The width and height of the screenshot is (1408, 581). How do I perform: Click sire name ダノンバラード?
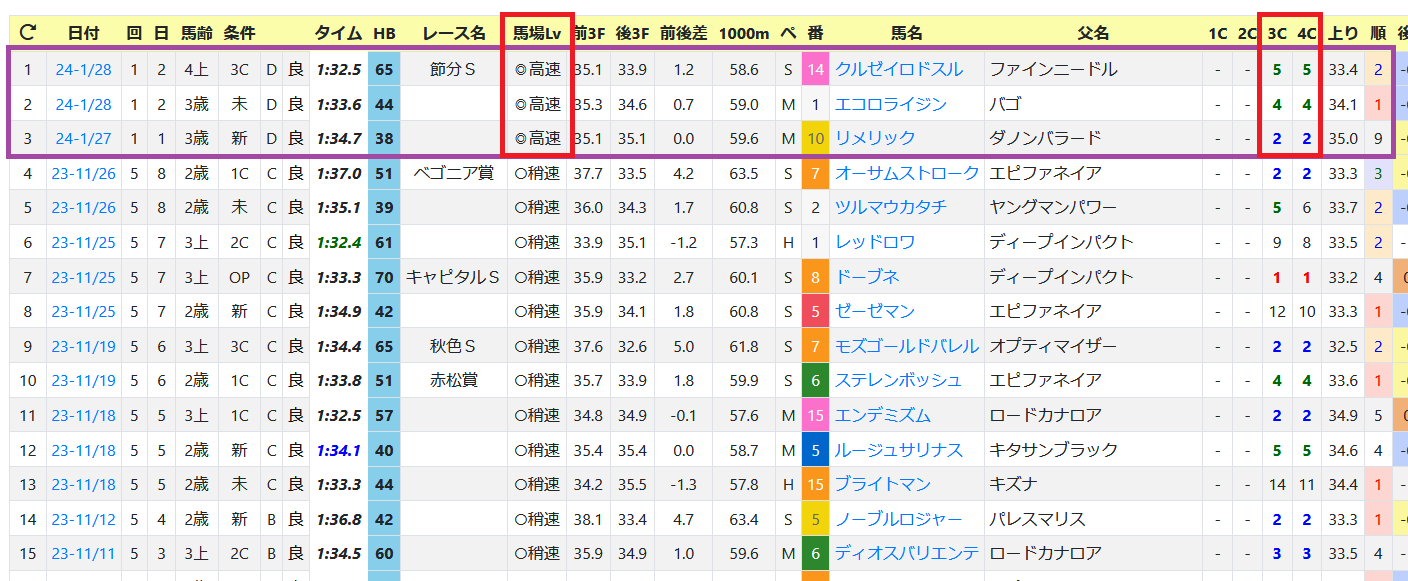click(x=1045, y=138)
